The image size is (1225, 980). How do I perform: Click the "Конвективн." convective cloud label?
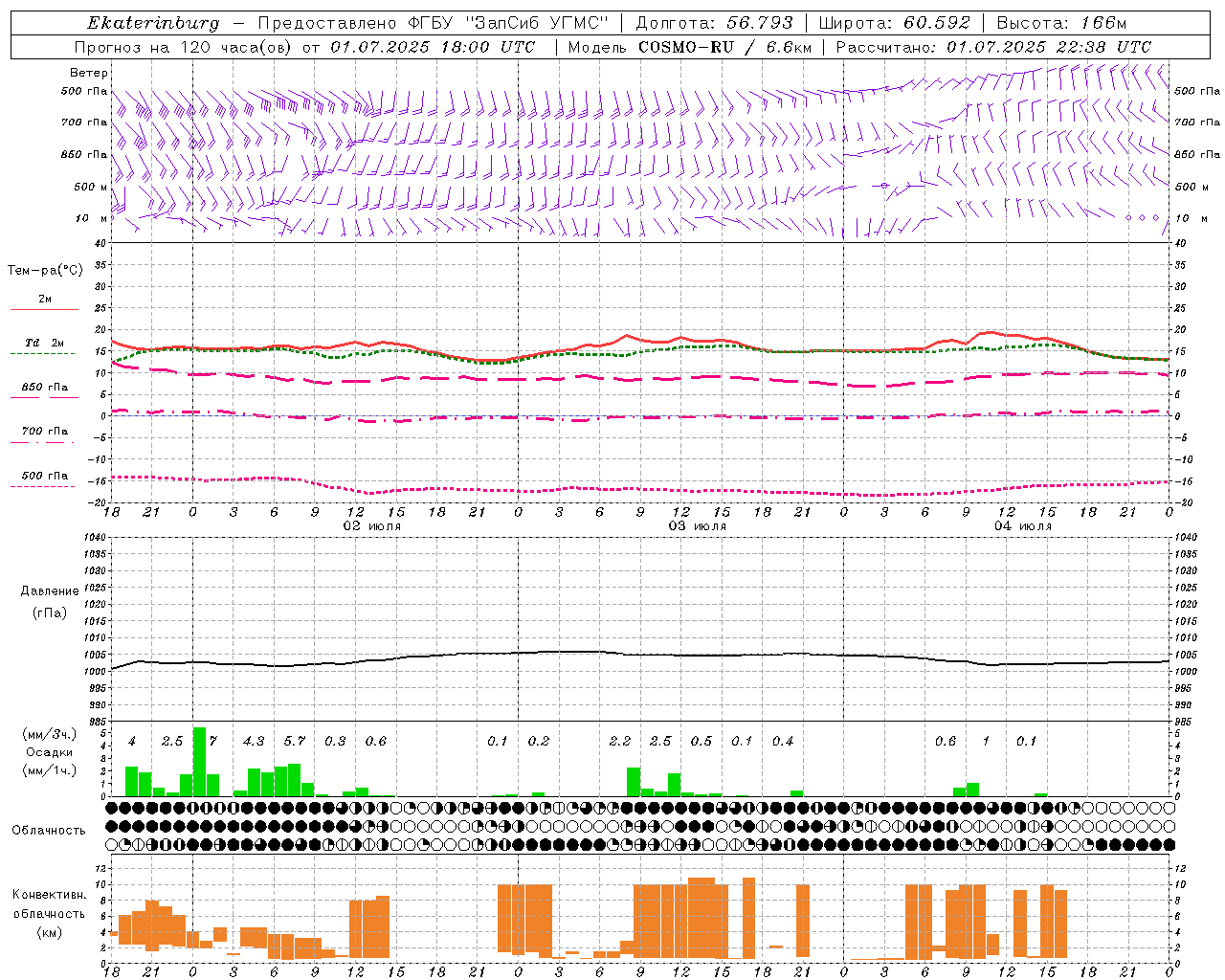coord(49,895)
